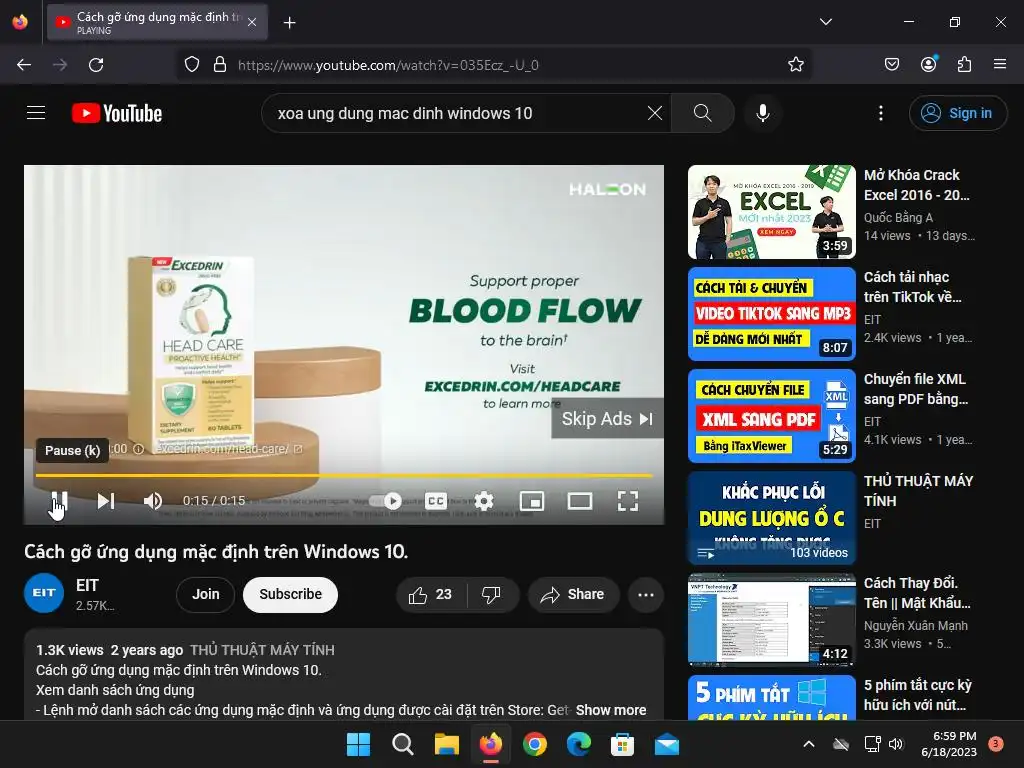Pause the video with the pause button
Image resolution: width=1024 pixels, height=768 pixels.
[x=59, y=502]
